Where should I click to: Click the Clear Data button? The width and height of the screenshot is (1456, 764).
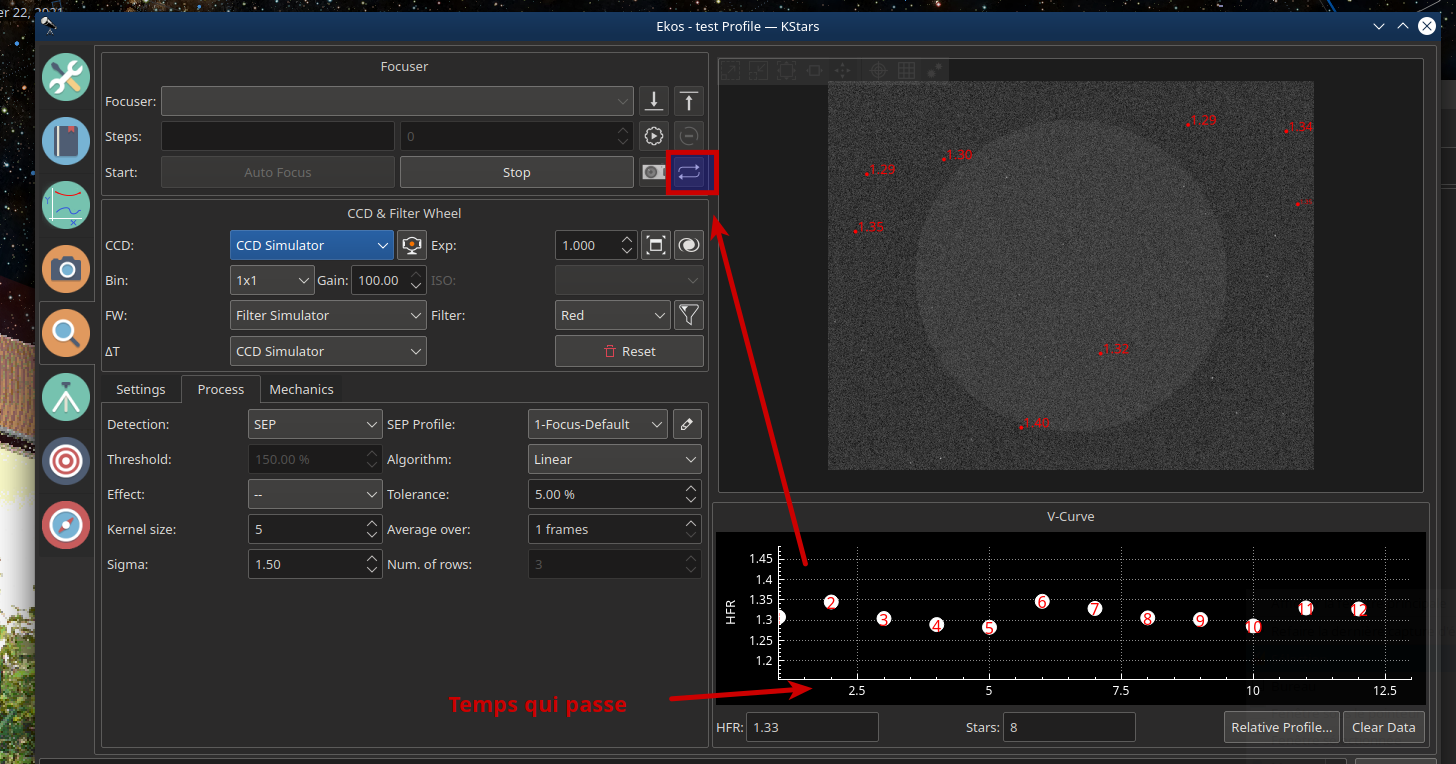click(x=1383, y=727)
